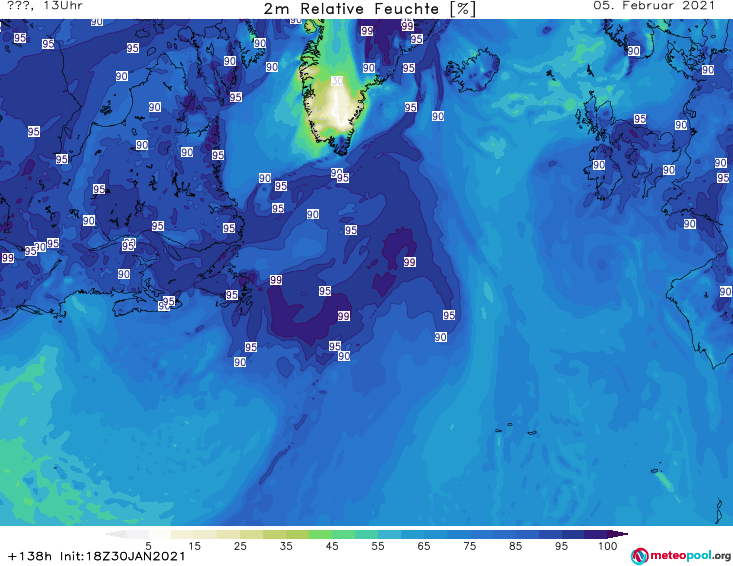The width and height of the screenshot is (733, 566).
Task: Click the legend value 65
Action: pos(424,546)
